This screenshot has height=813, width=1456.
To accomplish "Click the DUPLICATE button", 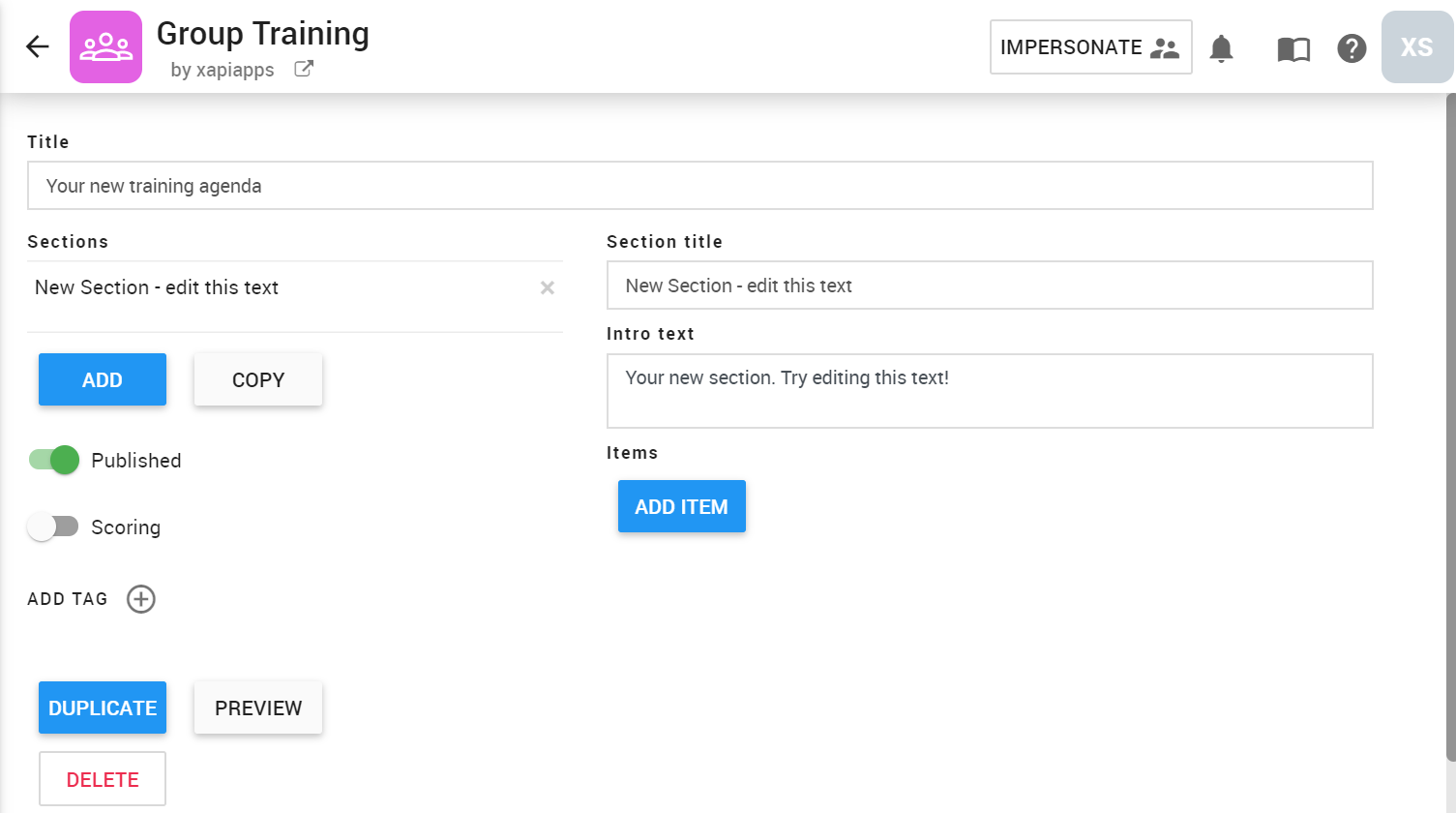I will point(103,708).
